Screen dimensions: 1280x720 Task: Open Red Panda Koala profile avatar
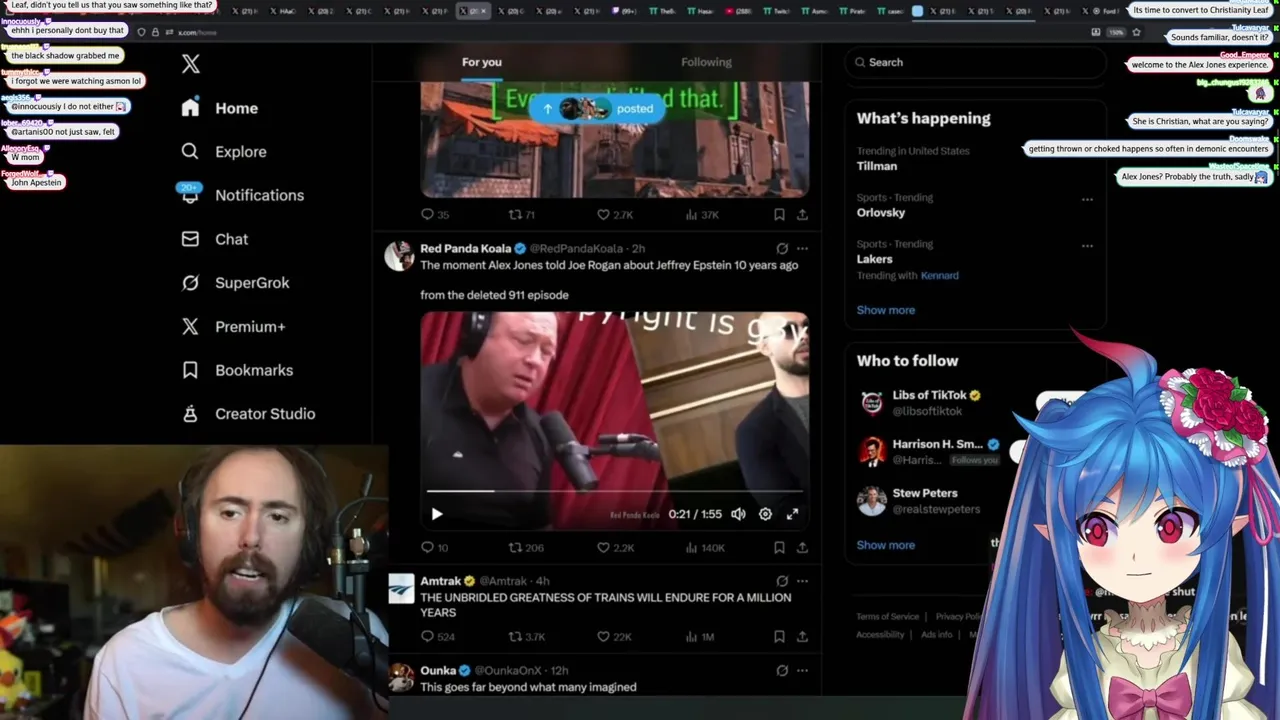(x=400, y=256)
